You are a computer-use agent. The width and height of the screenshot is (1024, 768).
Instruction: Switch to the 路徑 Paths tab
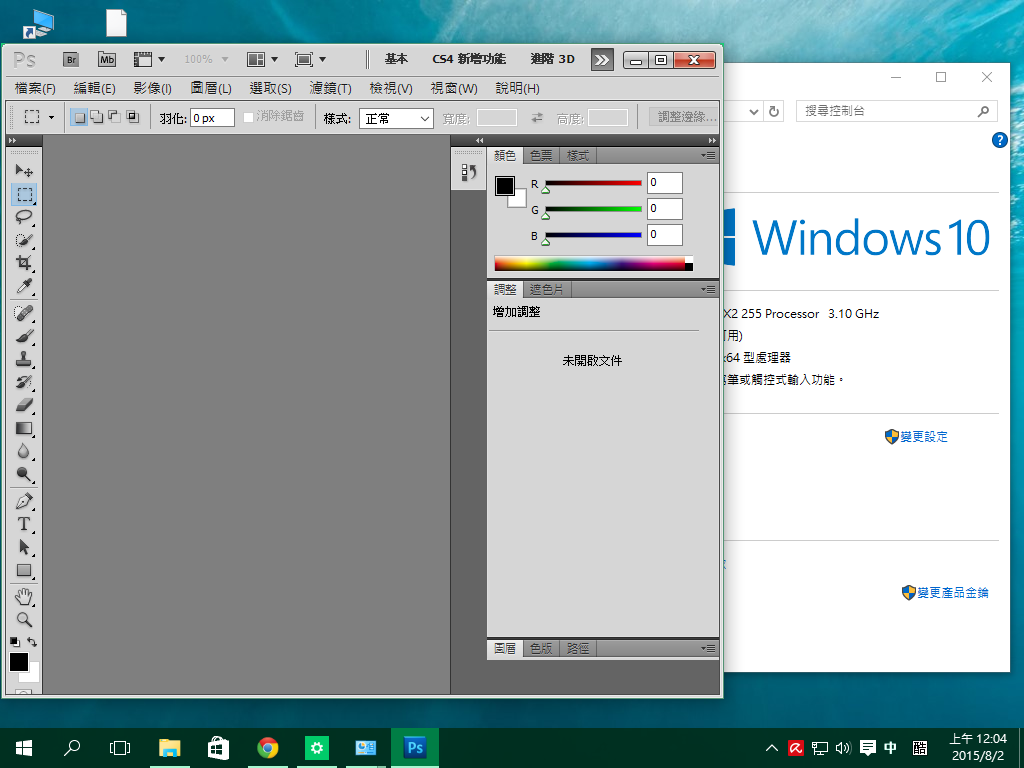click(578, 648)
